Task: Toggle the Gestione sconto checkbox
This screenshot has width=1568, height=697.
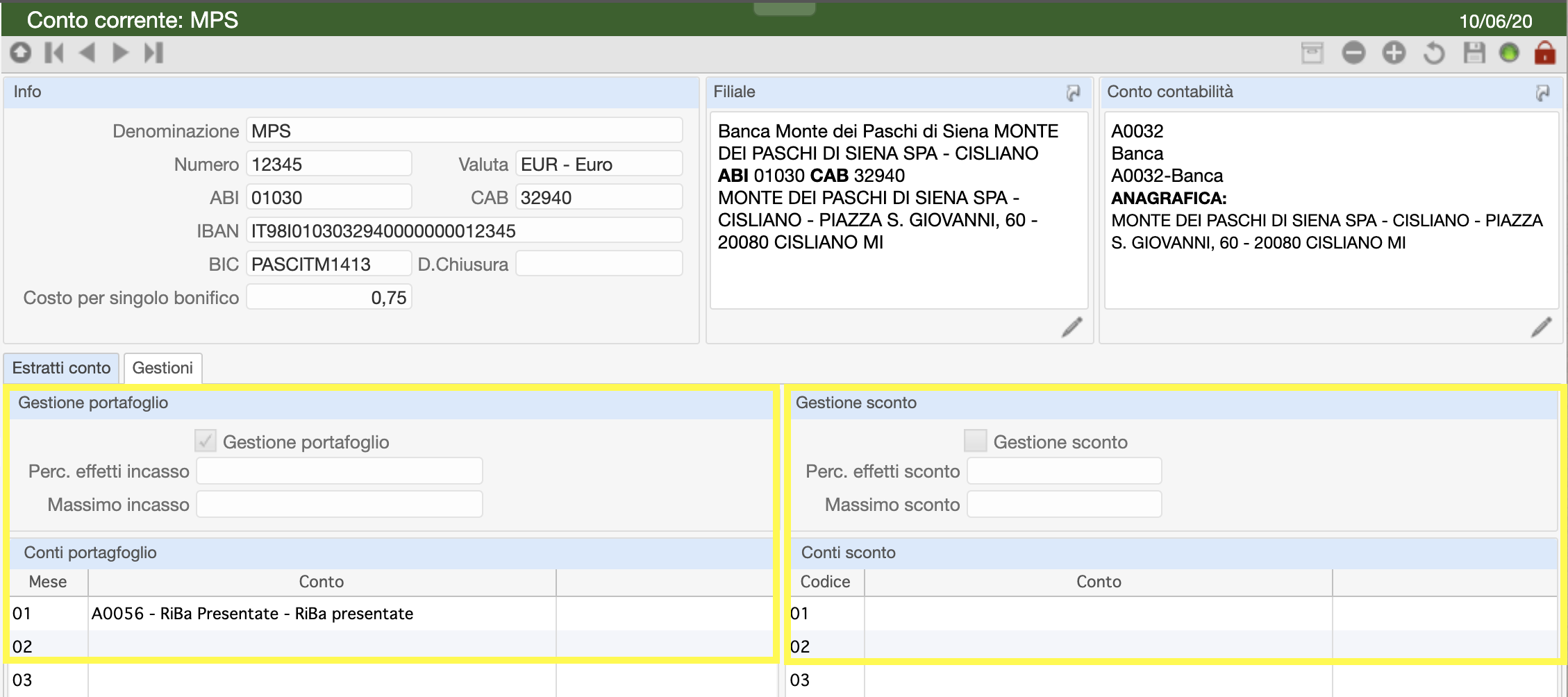Action: click(976, 441)
